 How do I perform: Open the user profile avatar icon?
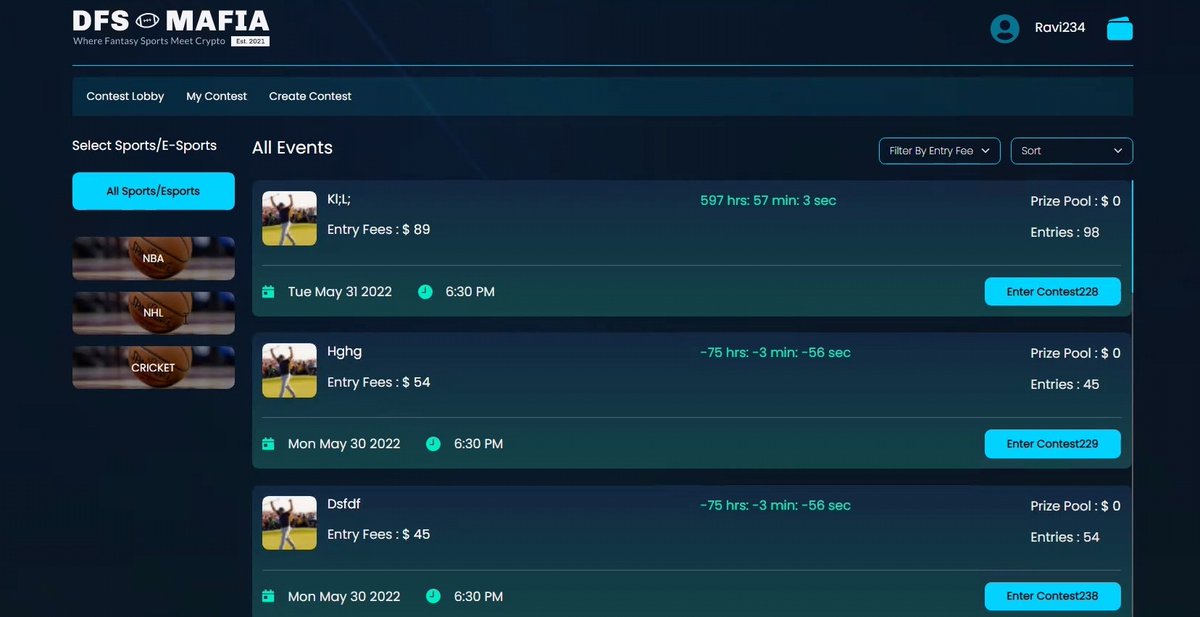coord(1004,29)
